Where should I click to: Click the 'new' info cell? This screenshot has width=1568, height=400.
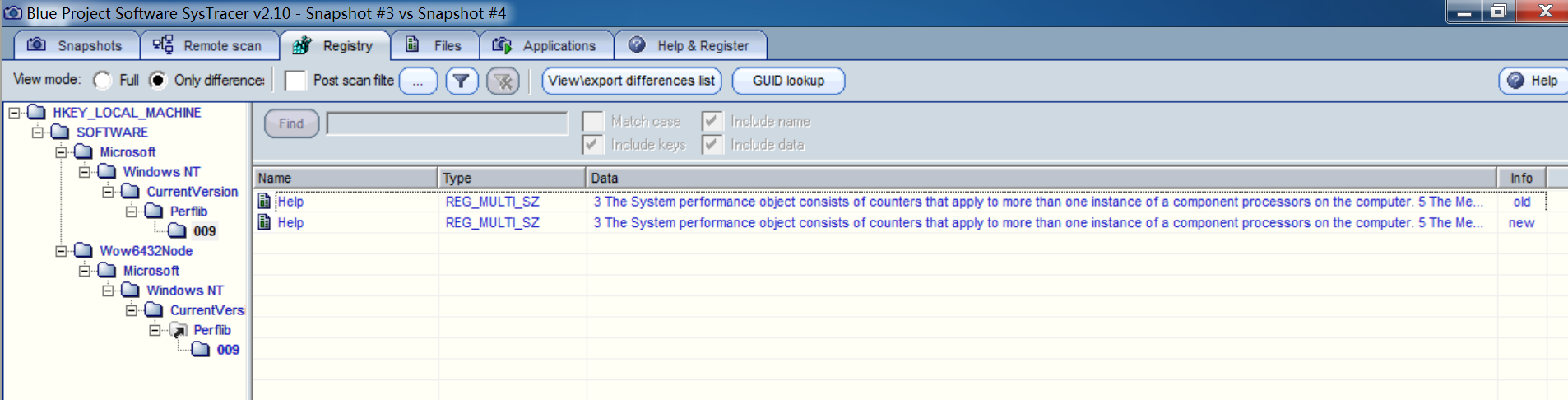click(x=1521, y=223)
